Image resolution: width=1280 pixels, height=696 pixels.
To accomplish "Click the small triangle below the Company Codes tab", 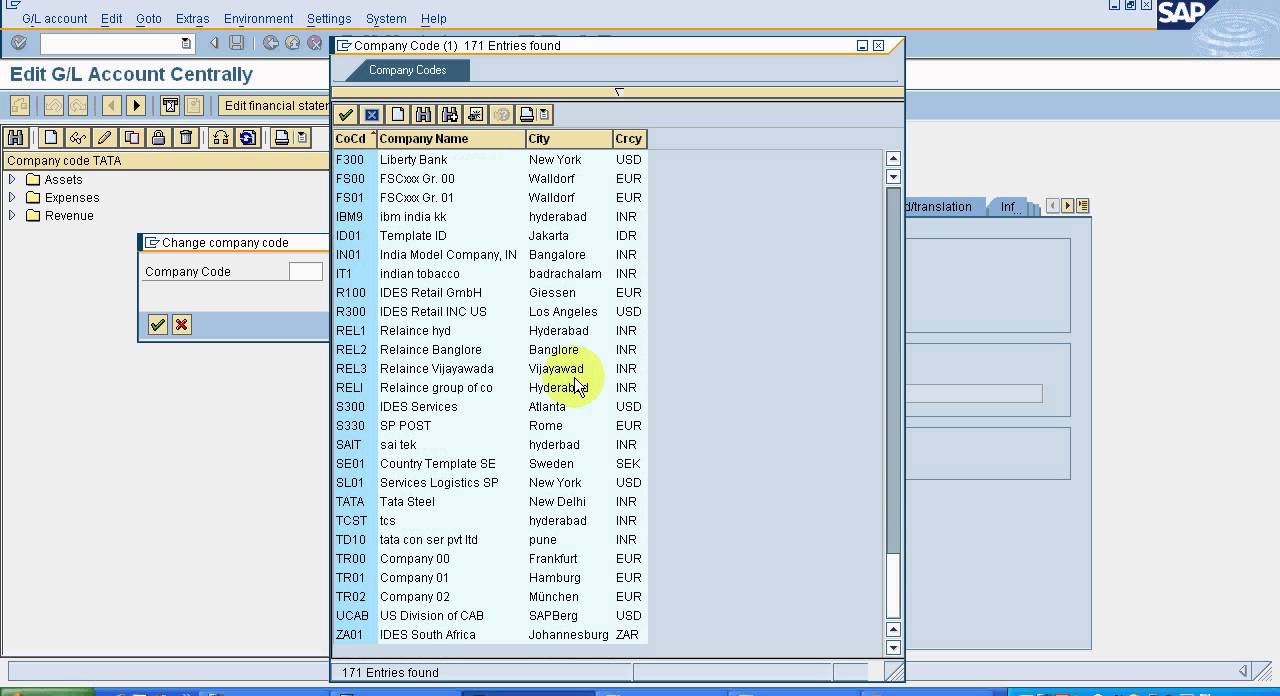I will coord(619,92).
